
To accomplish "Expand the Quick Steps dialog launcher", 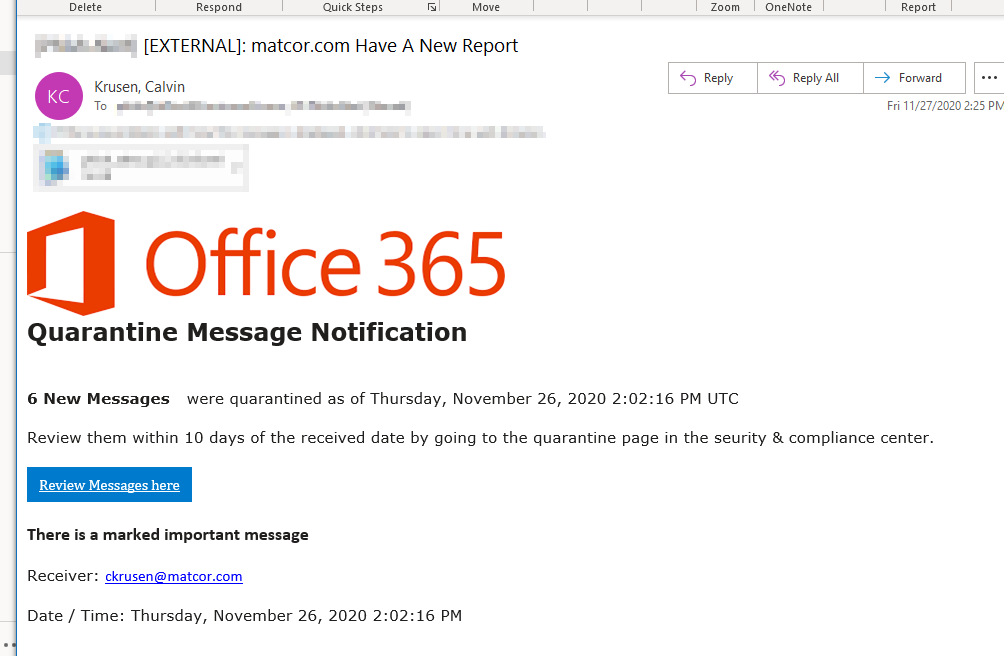I will coord(432,7).
